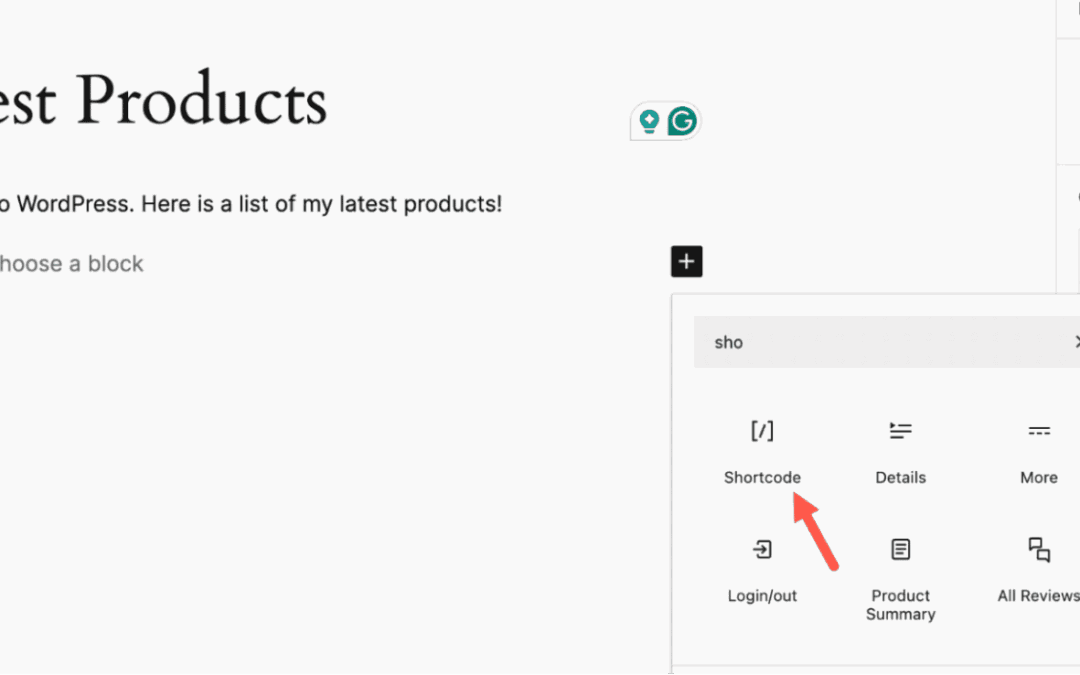Click the 'More' block label
The image size is (1080, 675).
(x=1039, y=478)
